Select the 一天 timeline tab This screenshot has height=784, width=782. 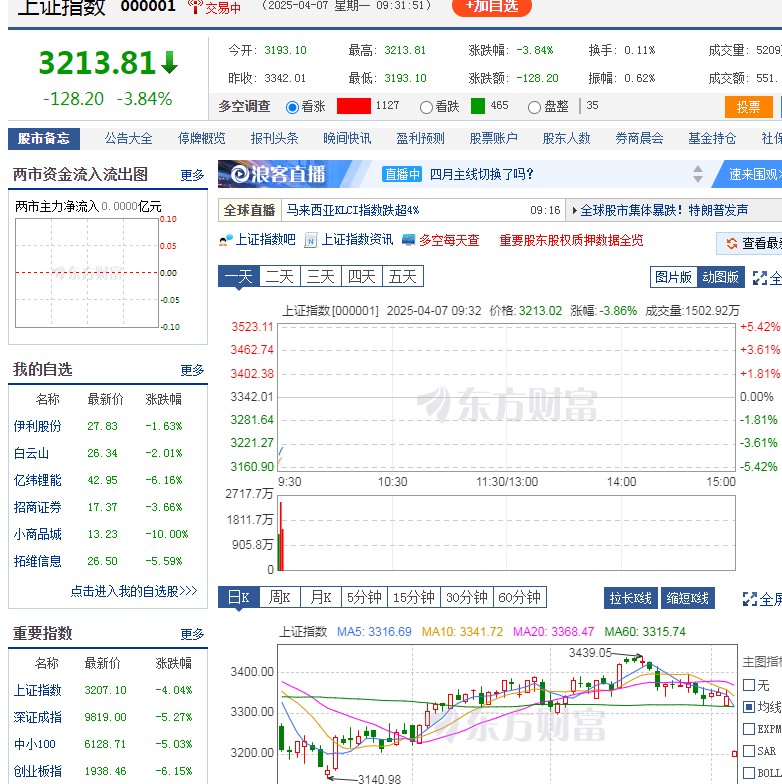[238, 276]
